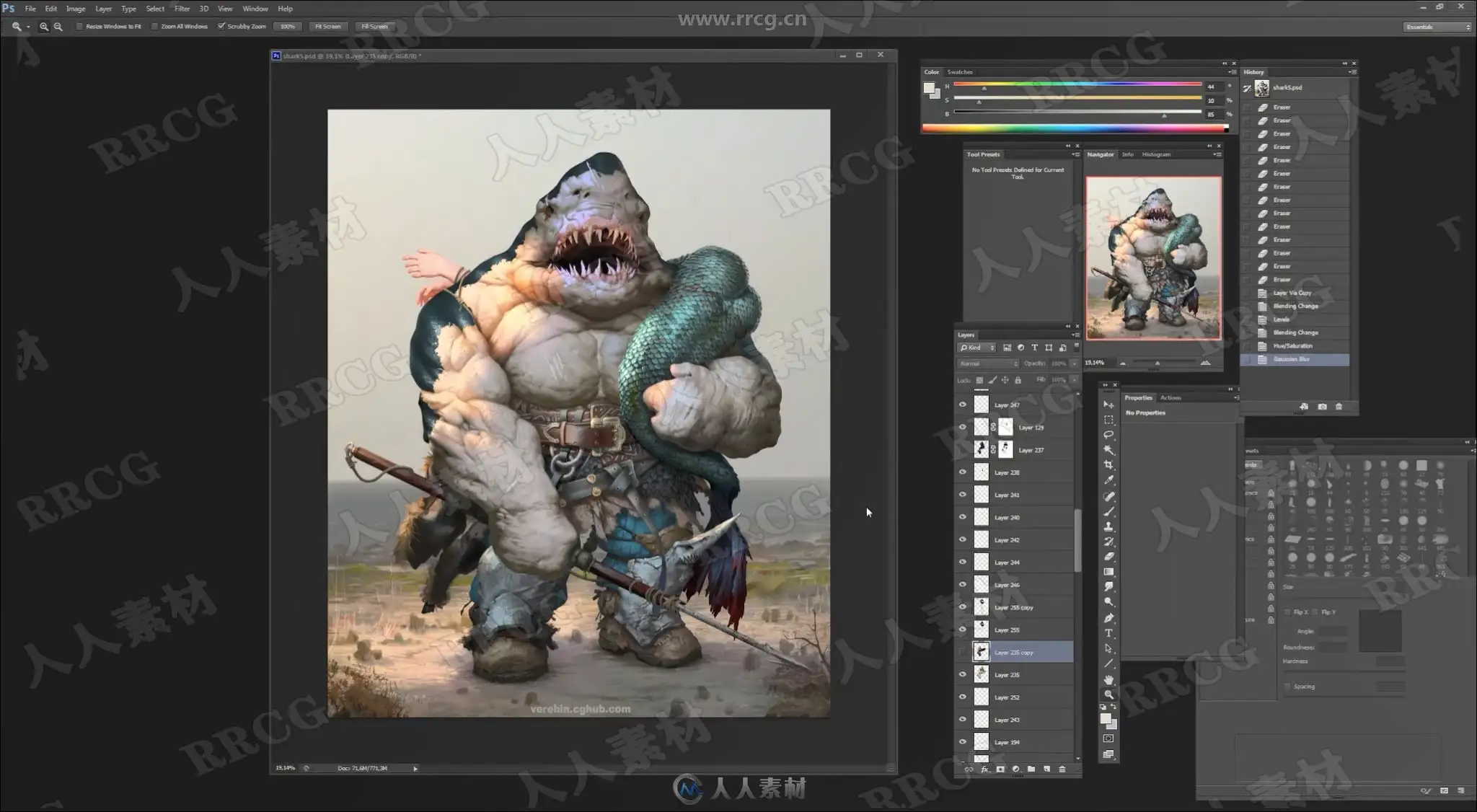Image resolution: width=1477 pixels, height=812 pixels.
Task: Select the Crop tool
Action: pos(1108,465)
